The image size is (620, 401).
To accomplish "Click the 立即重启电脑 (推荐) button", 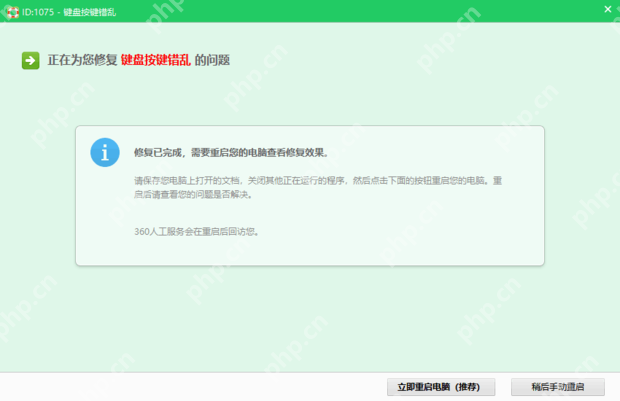I will click(x=441, y=387).
